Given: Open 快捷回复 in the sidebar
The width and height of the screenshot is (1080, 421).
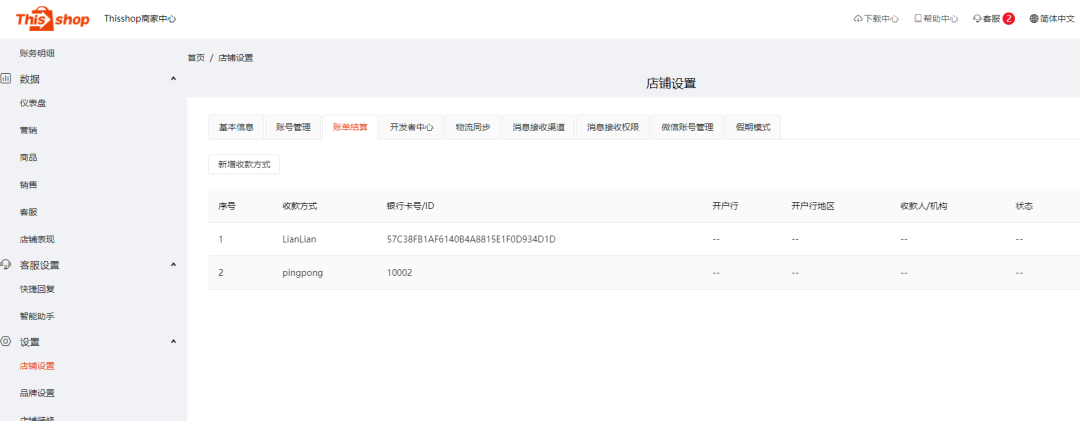Looking at the screenshot, I should (x=37, y=289).
